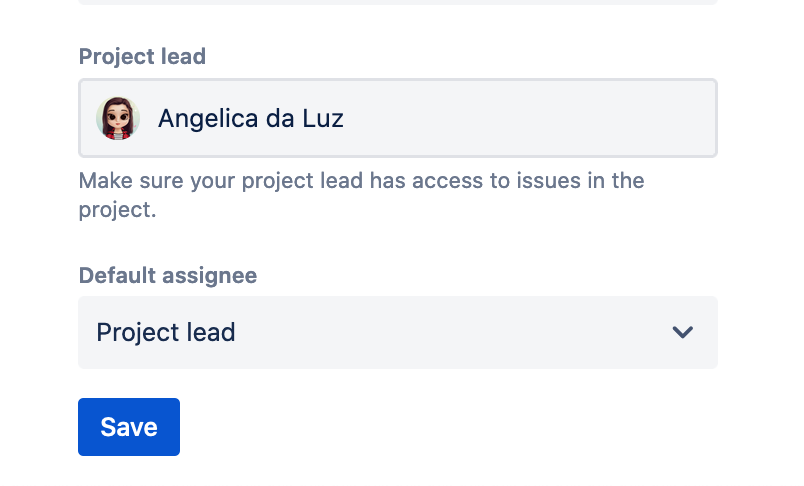Open the Default assignee dropdown

tap(397, 332)
